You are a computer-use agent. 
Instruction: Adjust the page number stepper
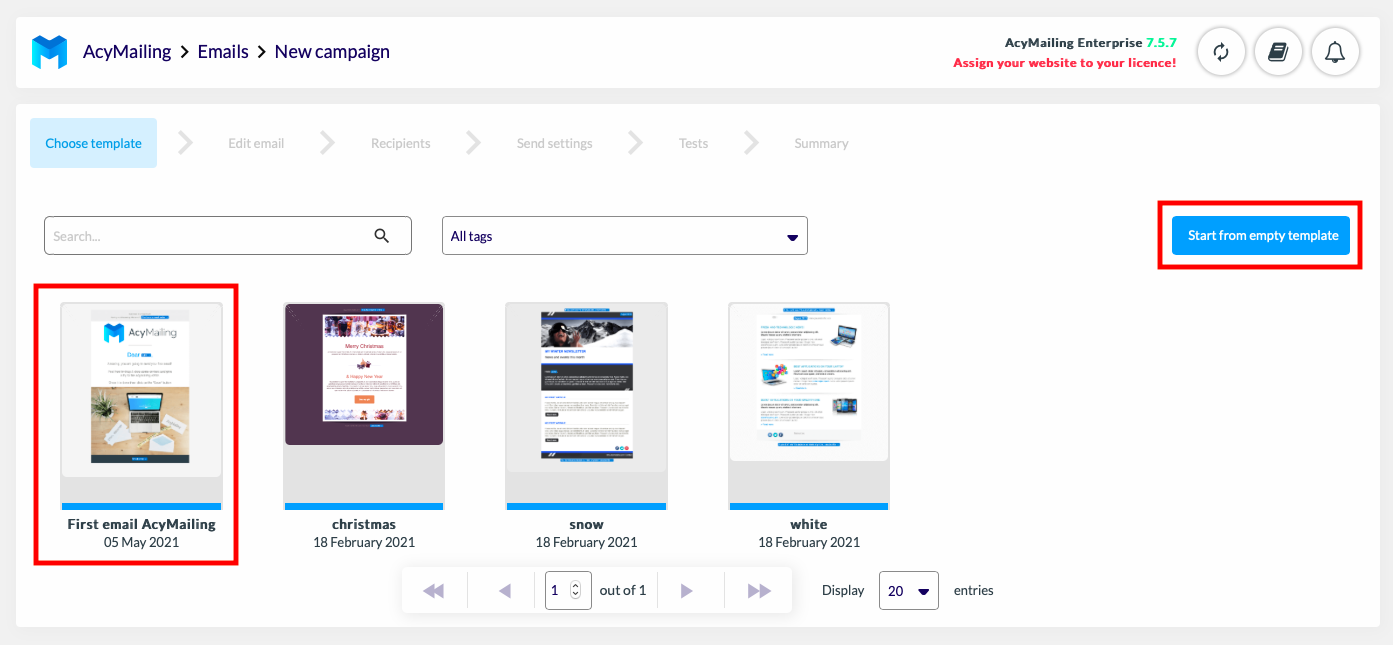(575, 591)
